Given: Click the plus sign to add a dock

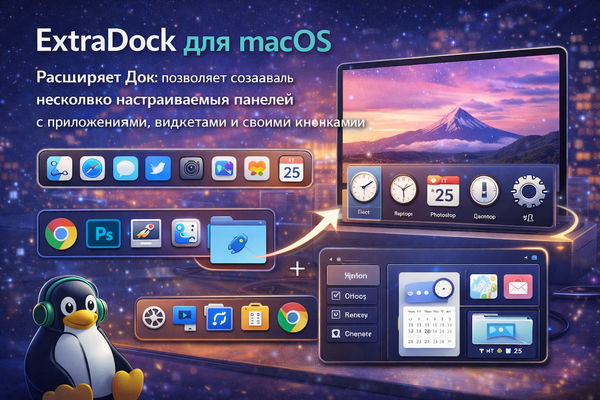Looking at the screenshot, I should pos(297,269).
